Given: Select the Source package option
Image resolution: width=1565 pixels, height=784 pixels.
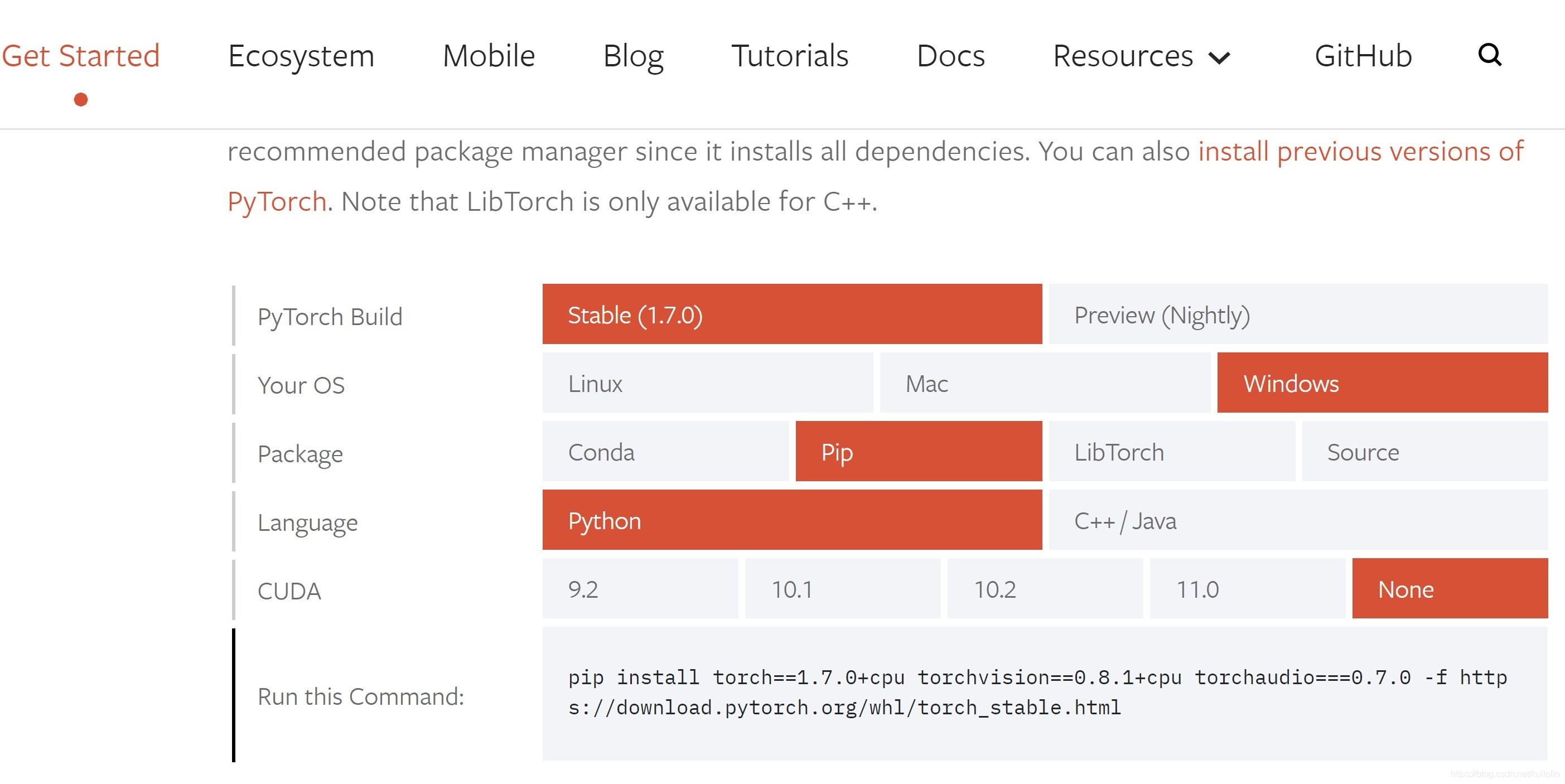Looking at the screenshot, I should coord(1424,451).
